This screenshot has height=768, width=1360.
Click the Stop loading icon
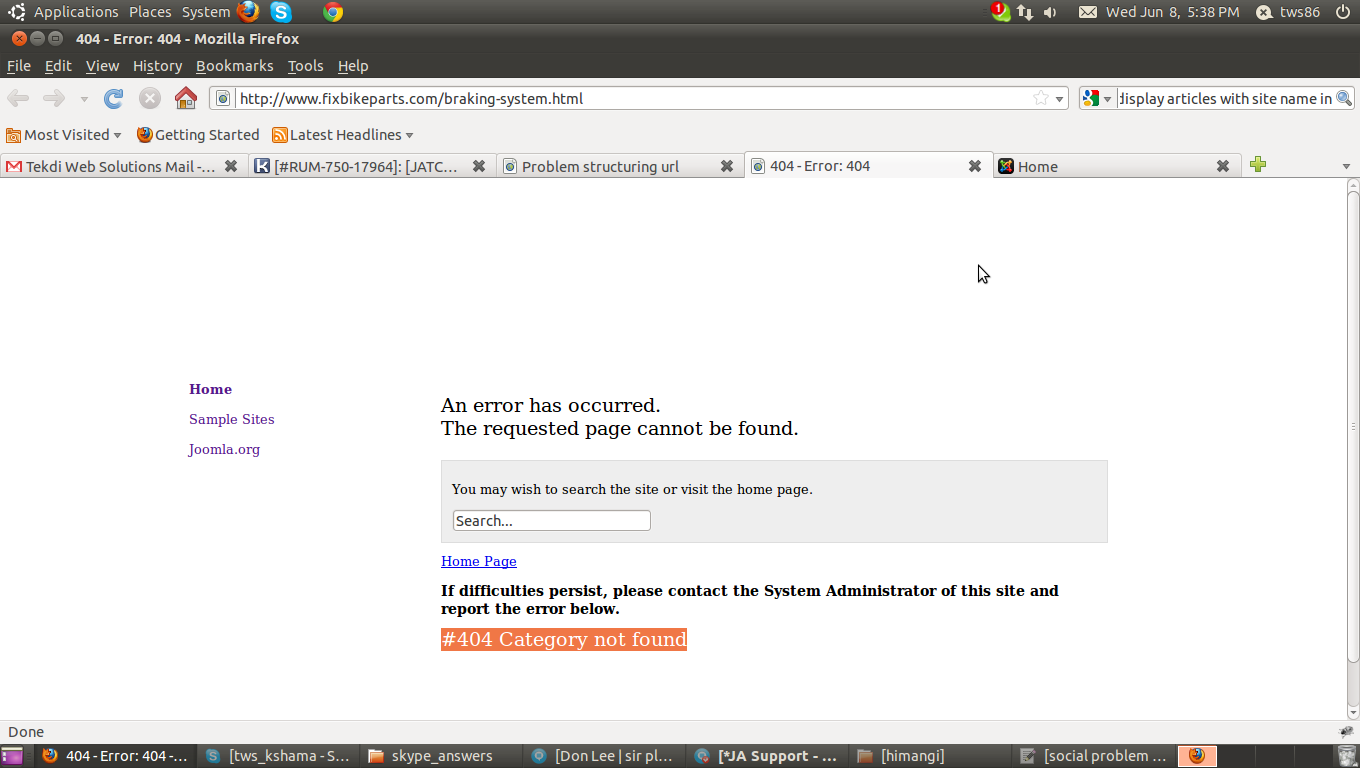click(150, 98)
